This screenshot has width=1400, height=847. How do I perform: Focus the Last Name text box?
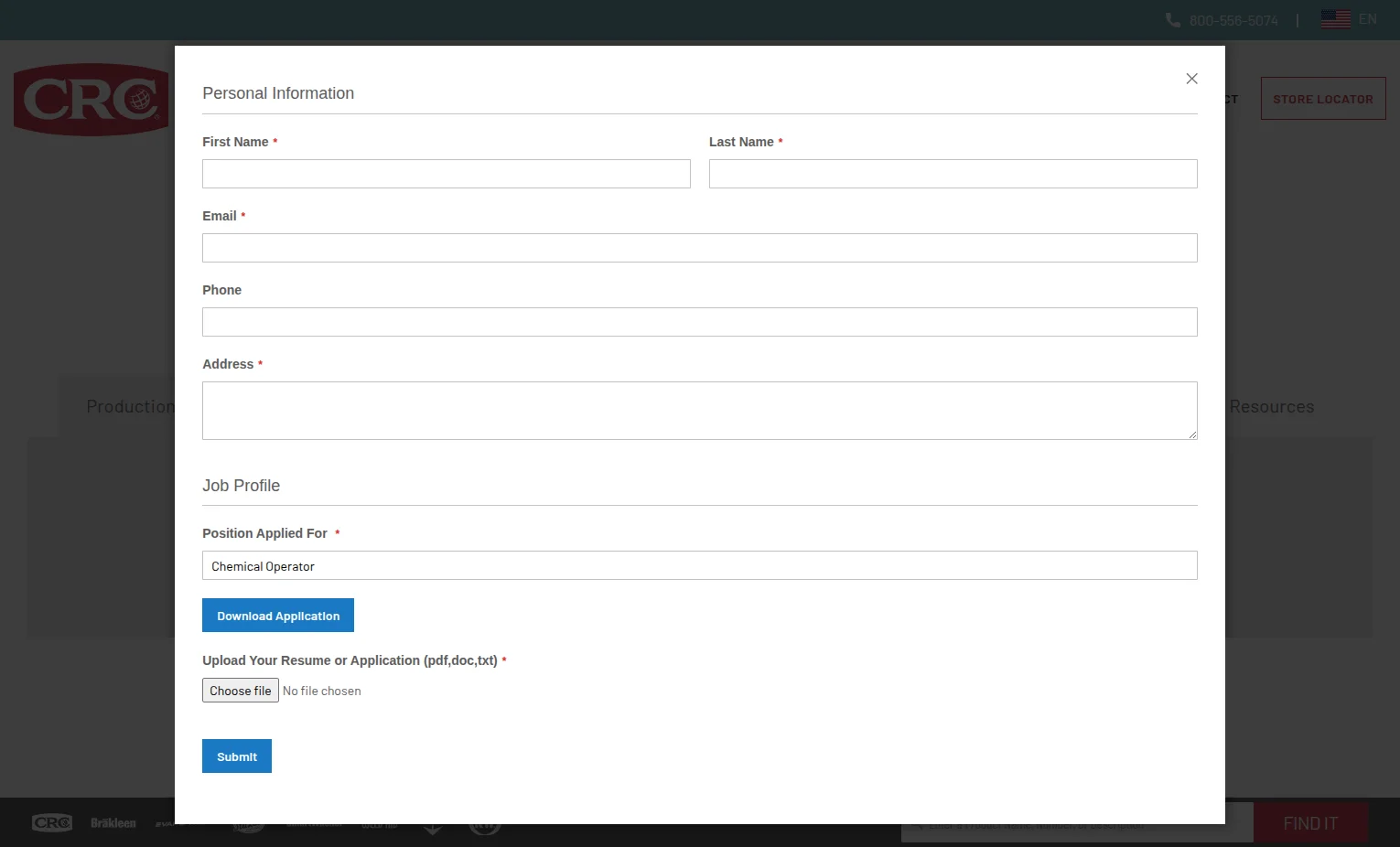pos(953,174)
